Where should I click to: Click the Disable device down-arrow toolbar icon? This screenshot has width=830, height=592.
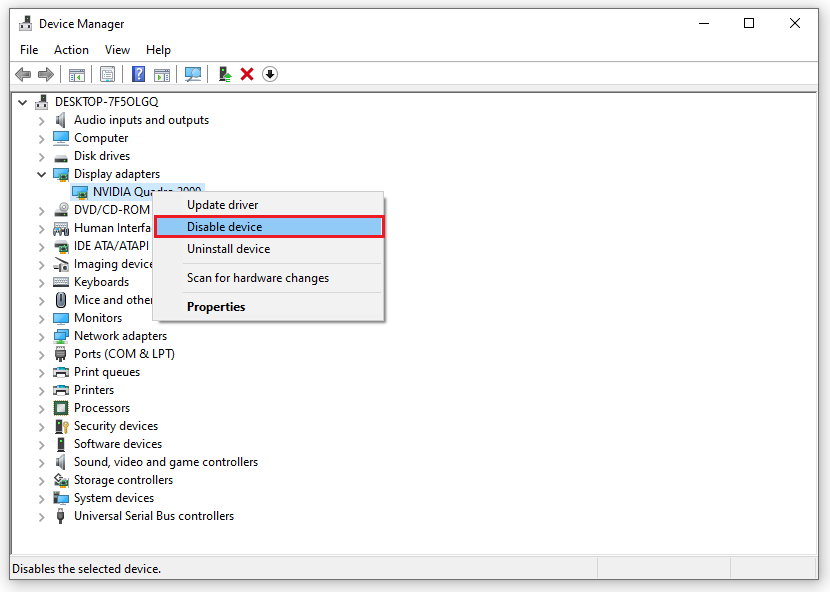[269, 73]
